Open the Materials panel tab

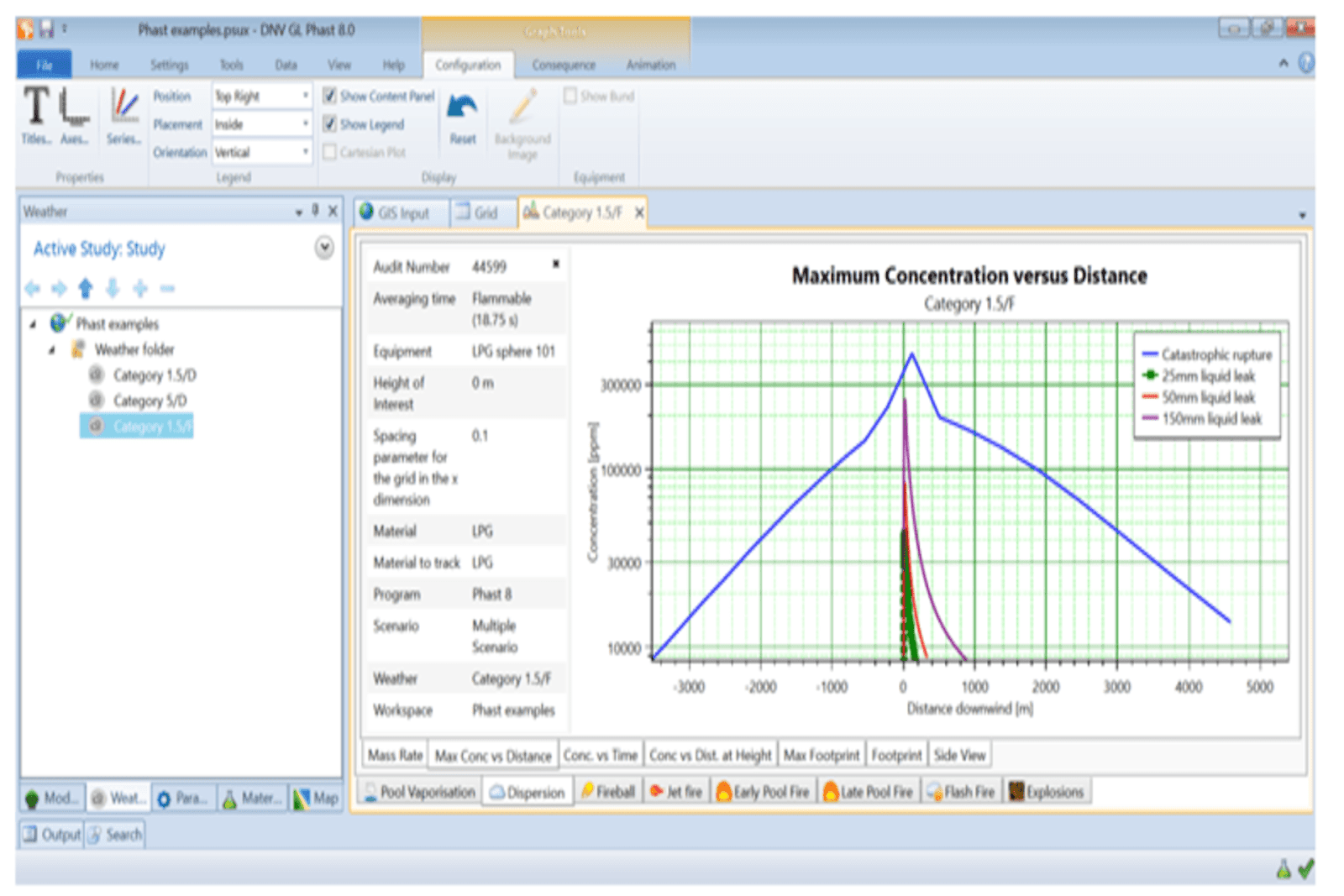point(252,798)
